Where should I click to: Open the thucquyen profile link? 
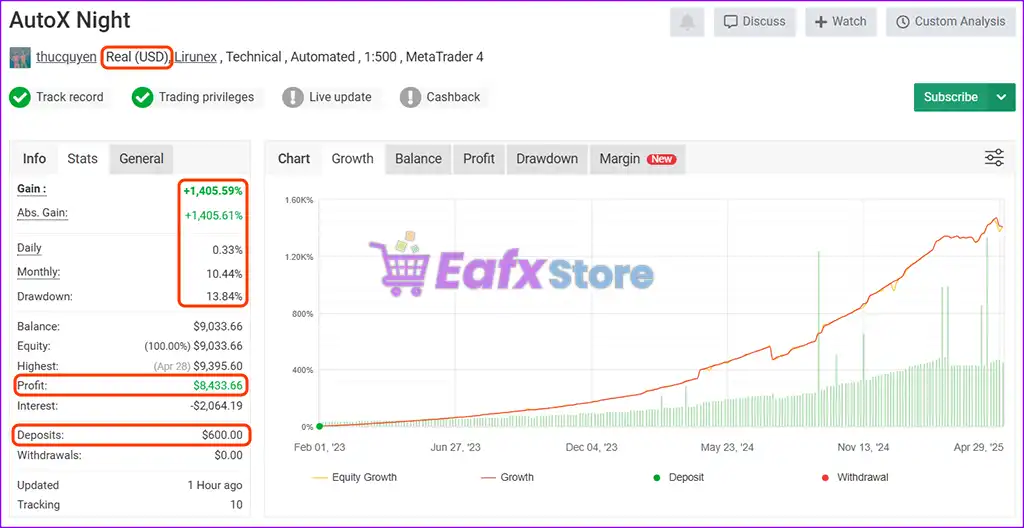point(66,57)
